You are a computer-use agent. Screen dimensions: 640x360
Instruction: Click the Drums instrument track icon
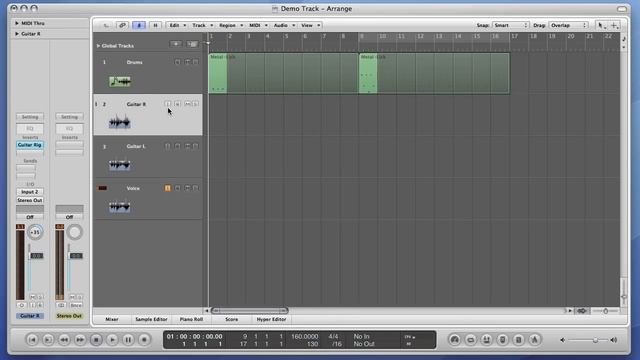tap(120, 82)
